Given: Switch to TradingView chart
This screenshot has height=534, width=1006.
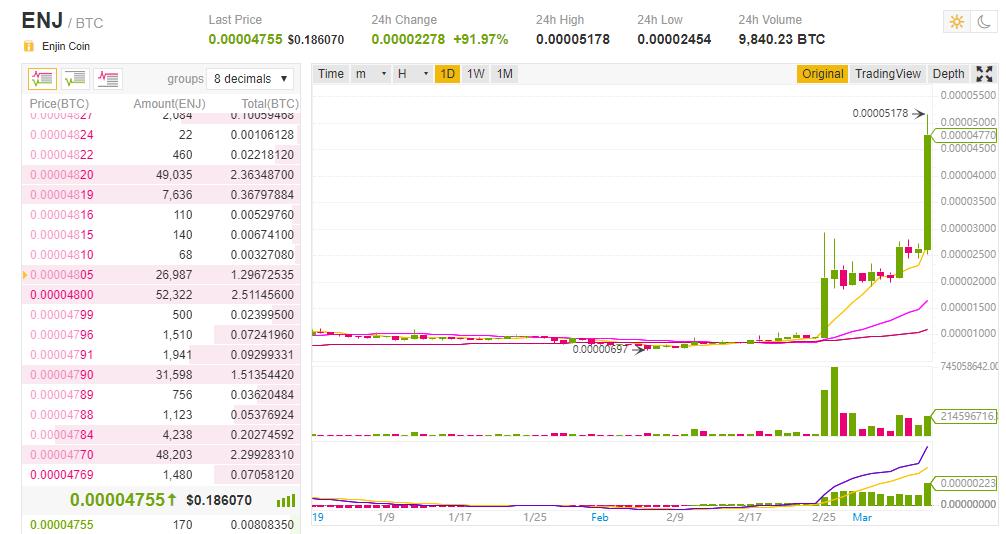Looking at the screenshot, I should [888, 74].
